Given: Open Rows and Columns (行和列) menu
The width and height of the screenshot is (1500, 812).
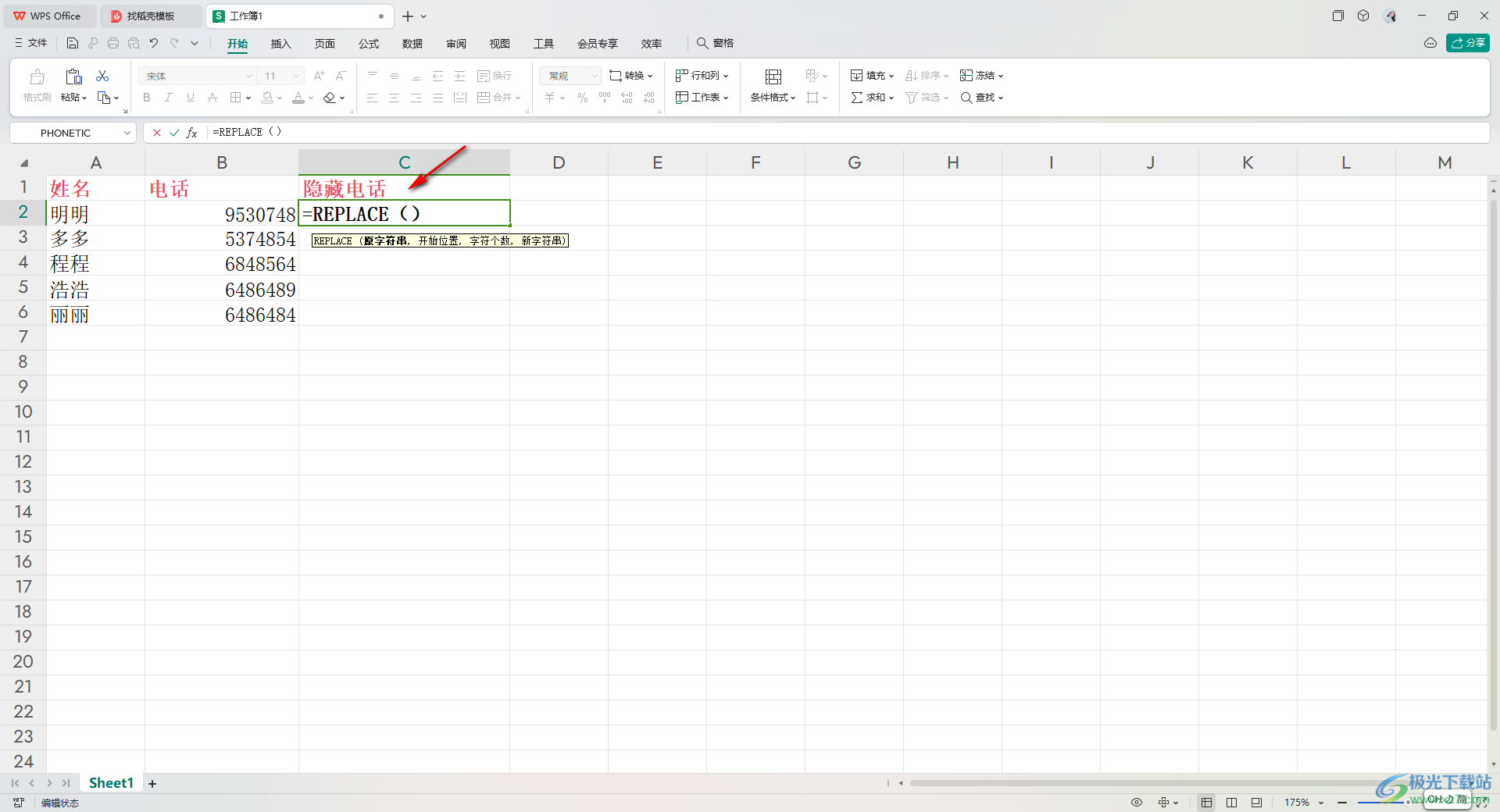Looking at the screenshot, I should tap(702, 76).
